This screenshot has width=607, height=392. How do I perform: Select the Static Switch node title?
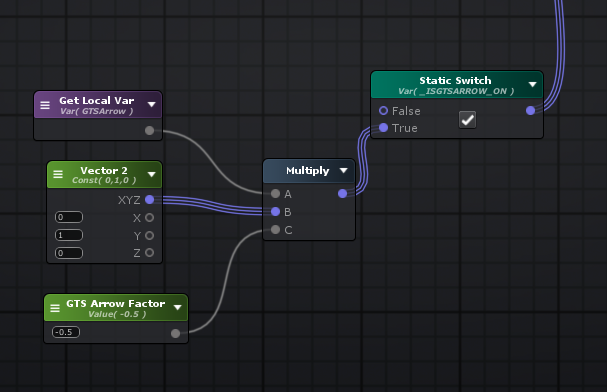[455, 80]
